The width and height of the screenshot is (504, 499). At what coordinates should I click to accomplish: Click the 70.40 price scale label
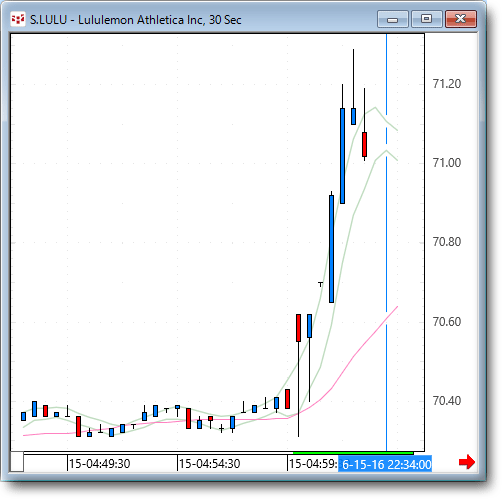(447, 401)
